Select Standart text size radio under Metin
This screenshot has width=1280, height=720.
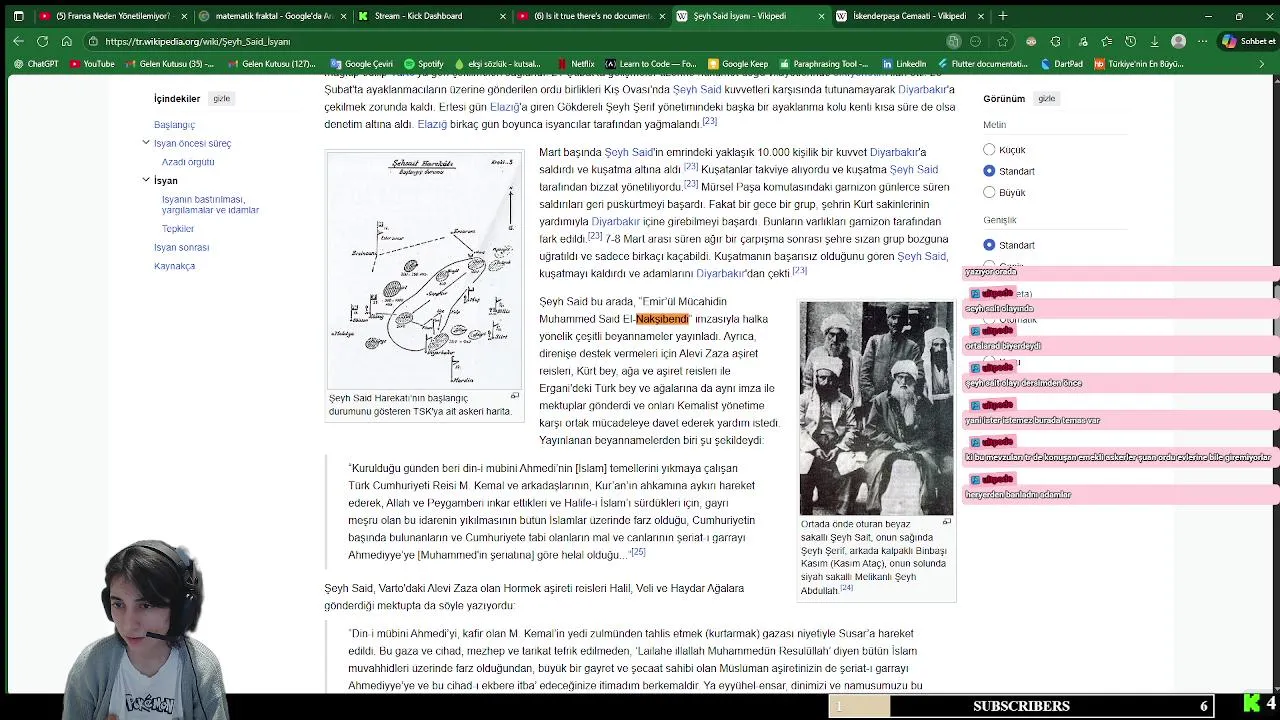989,171
